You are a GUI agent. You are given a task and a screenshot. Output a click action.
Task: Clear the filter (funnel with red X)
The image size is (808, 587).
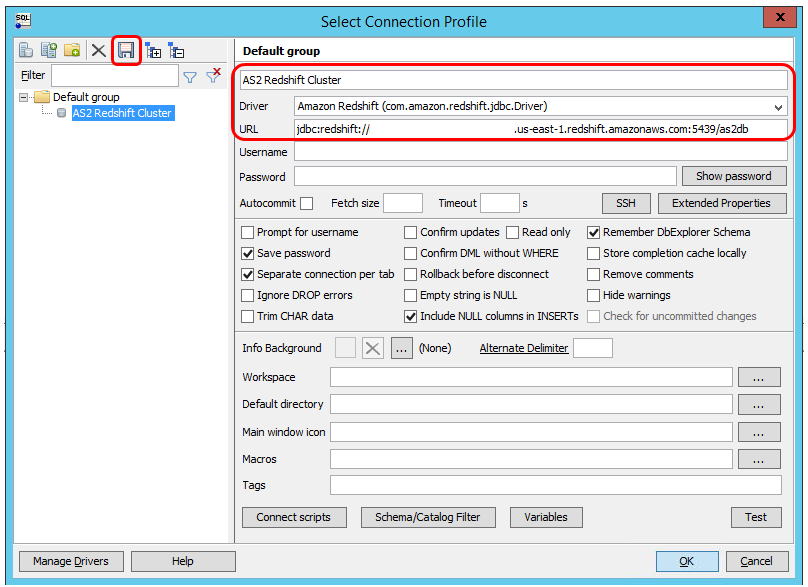(213, 75)
